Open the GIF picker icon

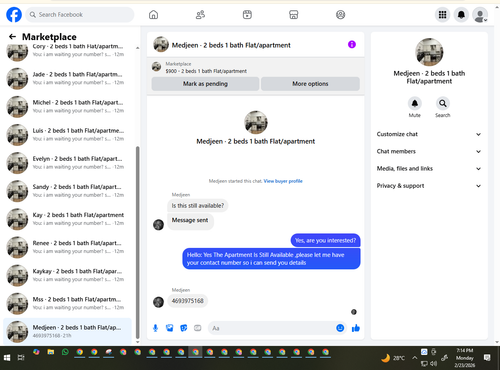pyautogui.click(x=198, y=328)
